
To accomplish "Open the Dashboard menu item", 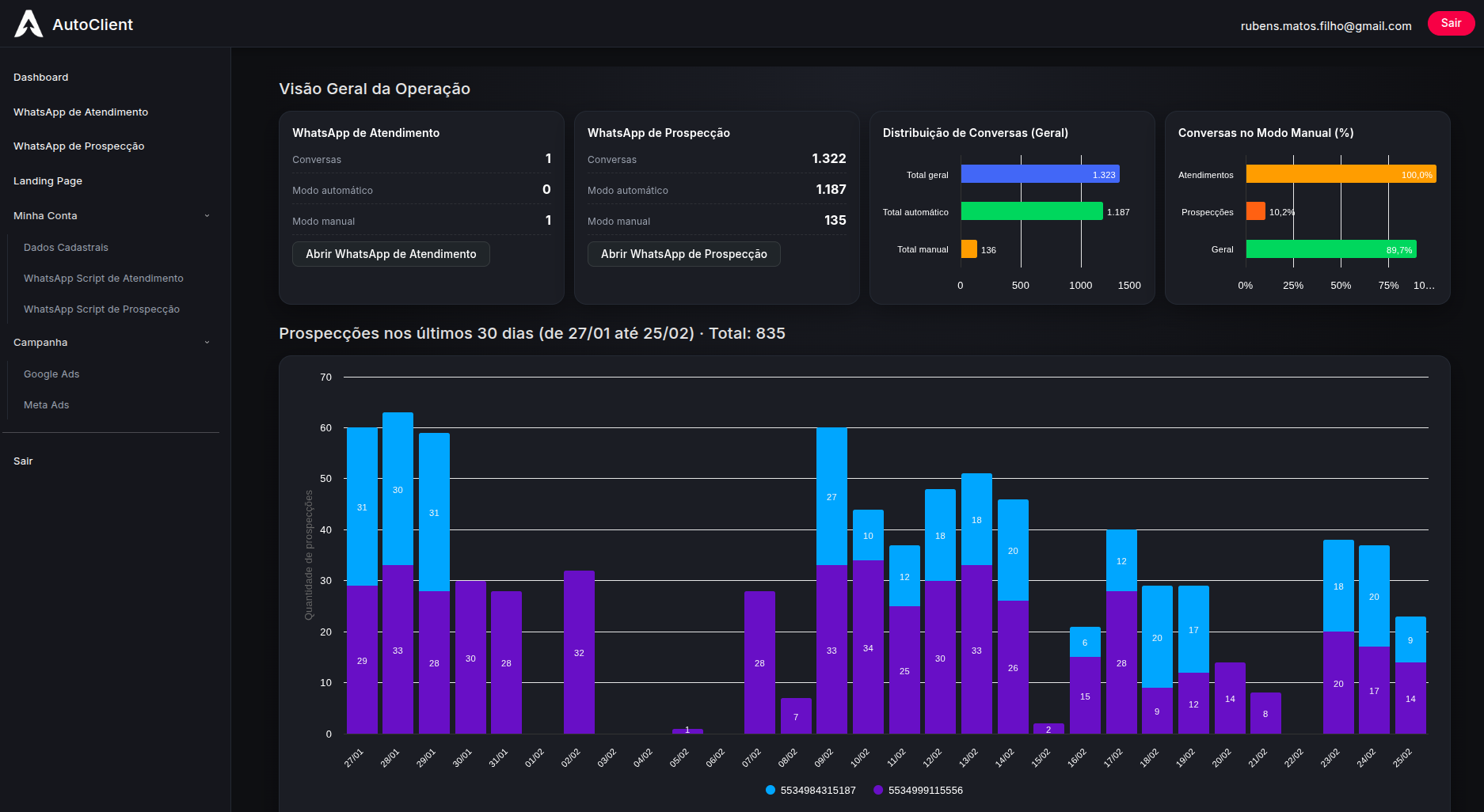I will click(x=41, y=78).
